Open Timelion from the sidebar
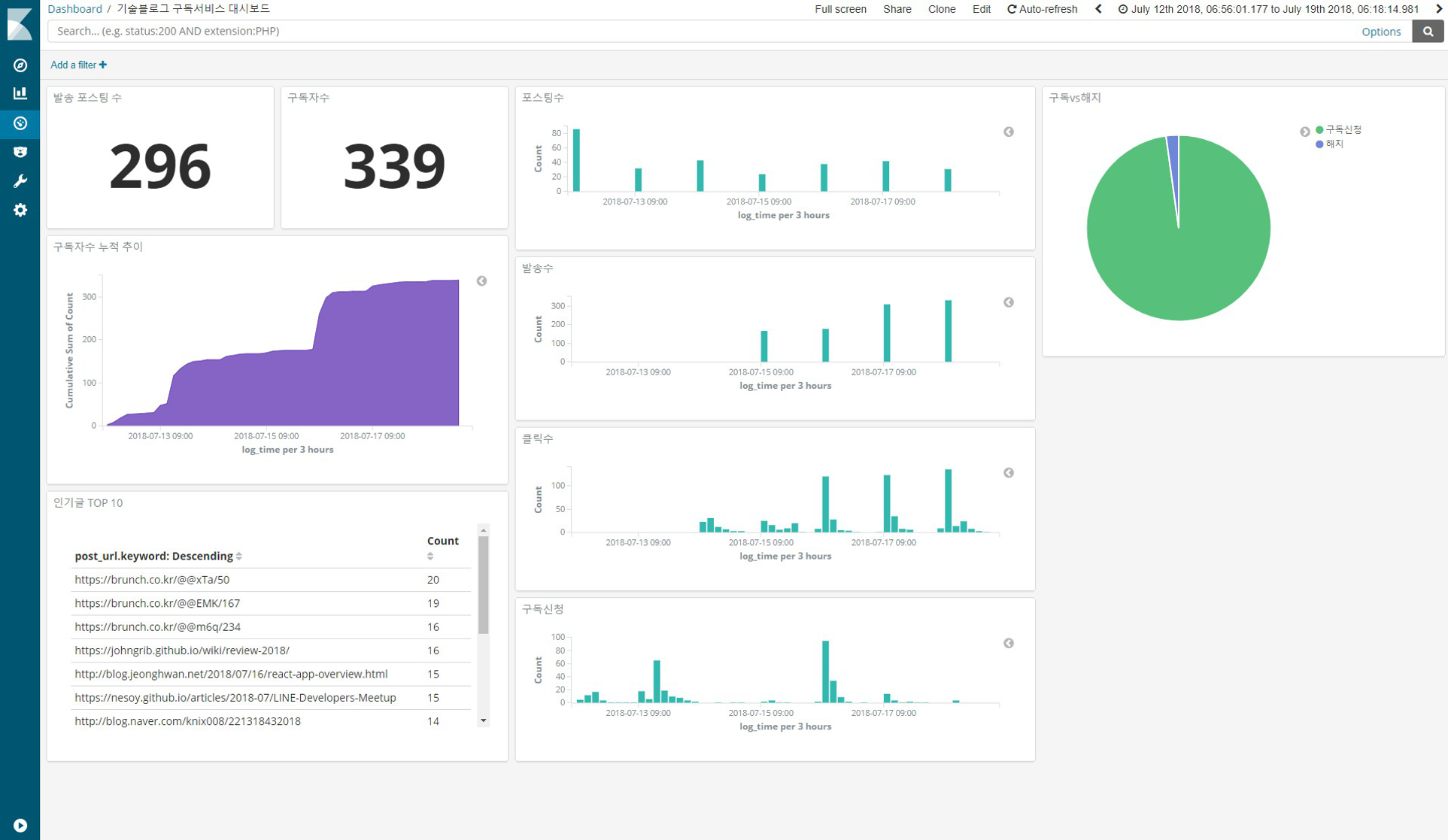Screen dimensions: 1448x840 [x=20, y=152]
